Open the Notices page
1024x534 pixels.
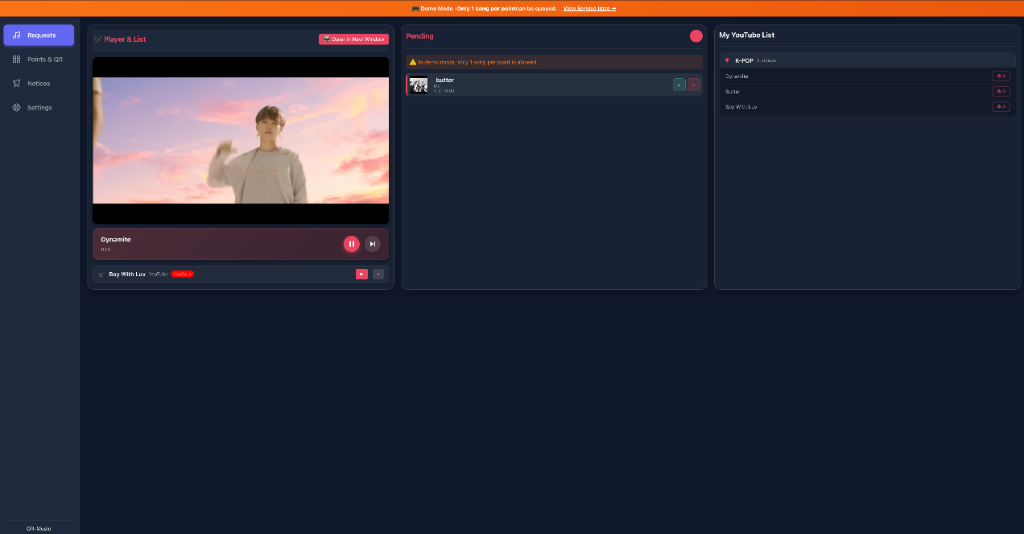pyautogui.click(x=39, y=83)
